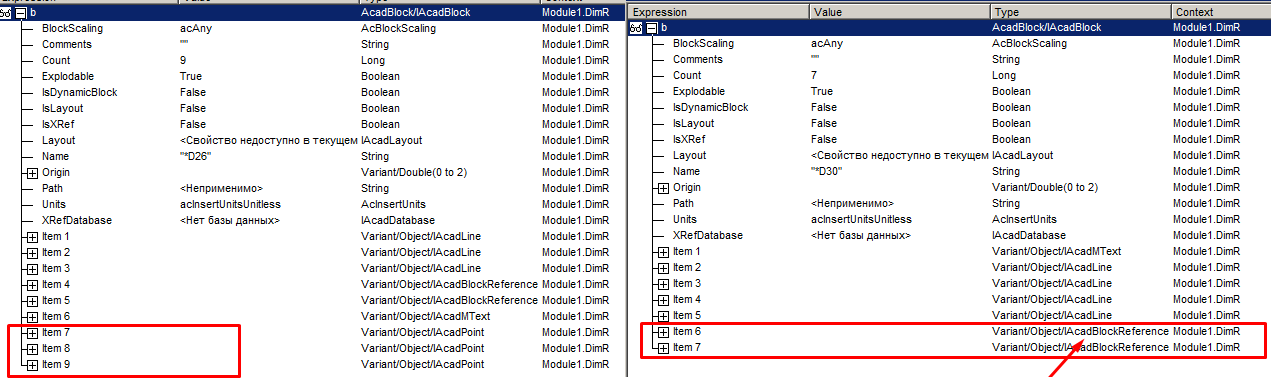Select XRefDatabase row in the left panel
This screenshot has height=391, width=1272.
313,220
